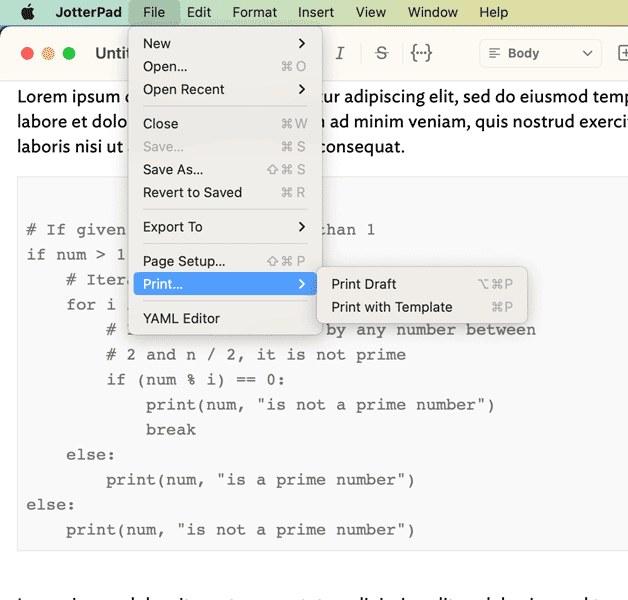Expand the Export To submenu

click(225, 227)
